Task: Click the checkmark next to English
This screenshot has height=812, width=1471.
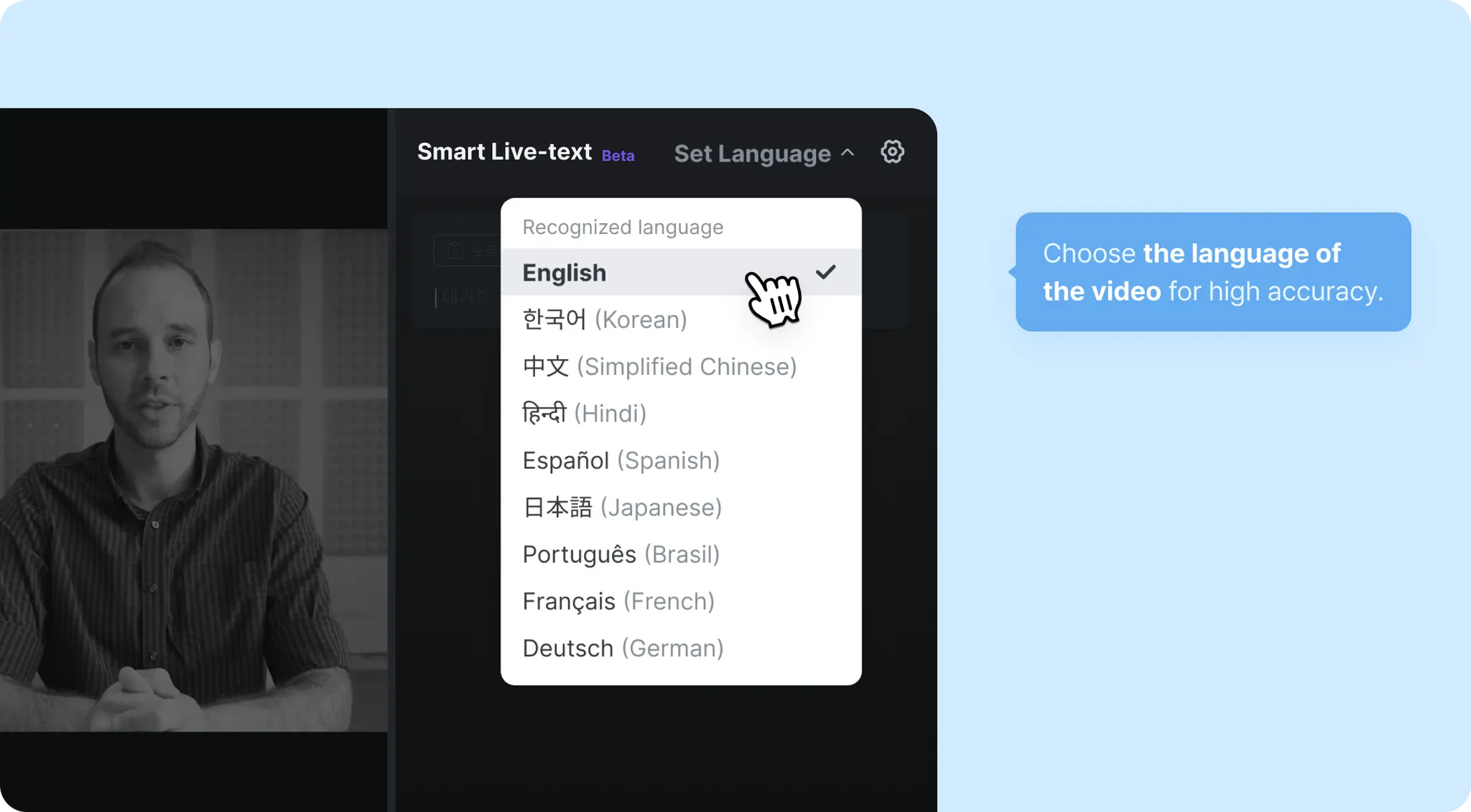Action: click(826, 271)
